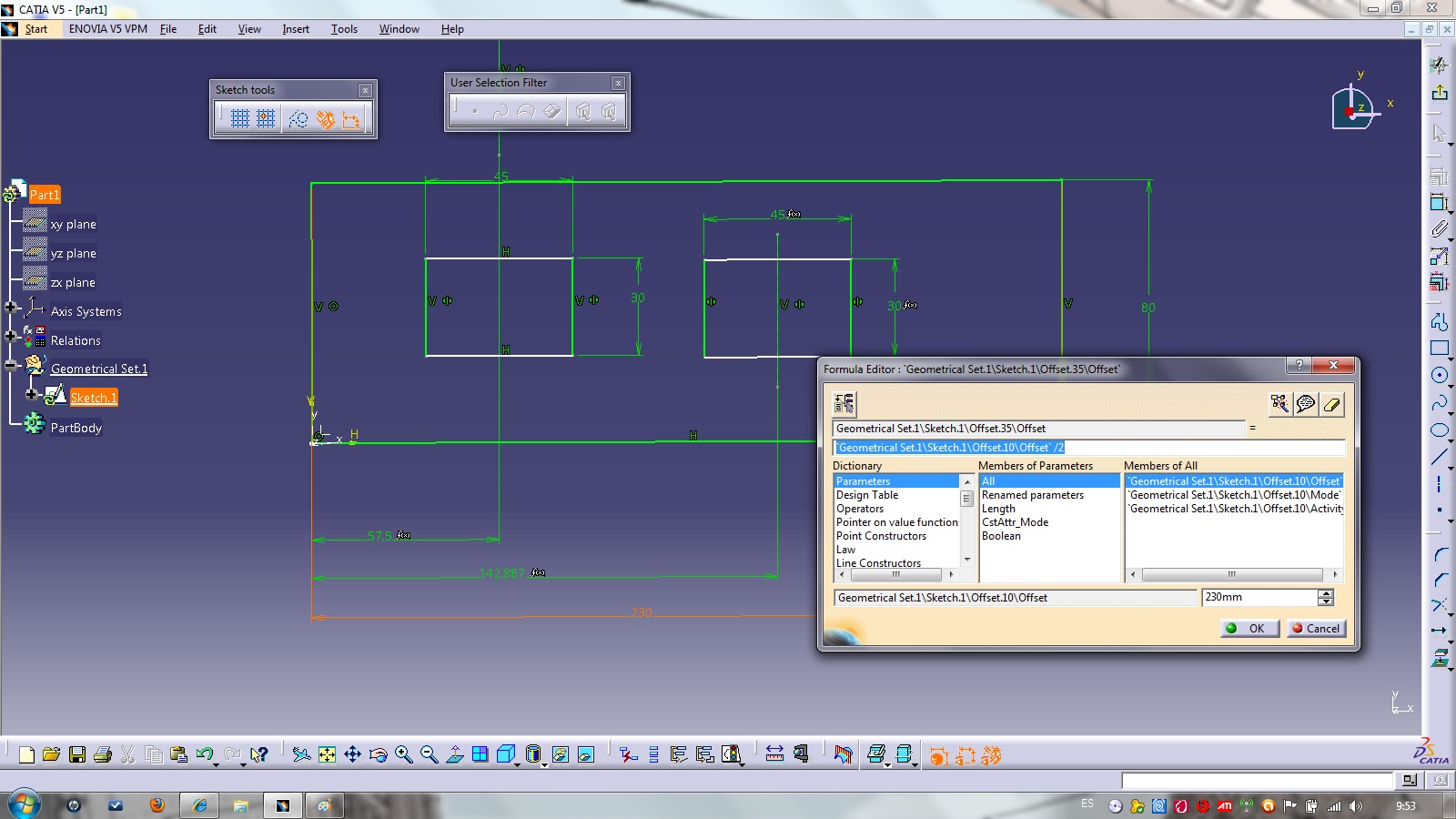Enable Volume Filter in User Selection Filter
Viewport: 1456px width, 819px height.
tap(551, 111)
